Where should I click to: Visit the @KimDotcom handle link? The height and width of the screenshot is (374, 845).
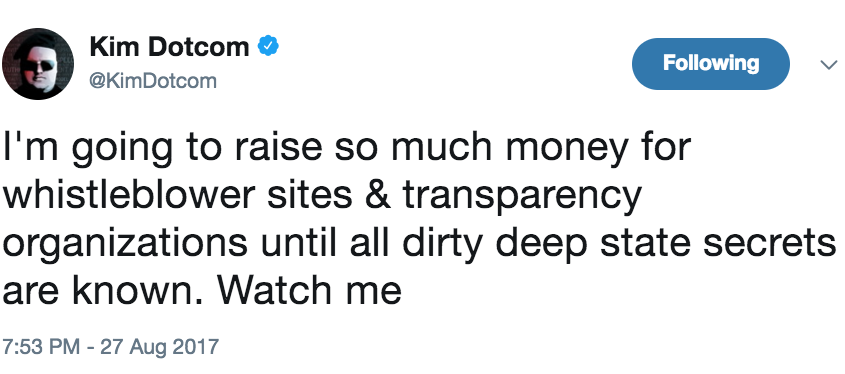tap(153, 81)
